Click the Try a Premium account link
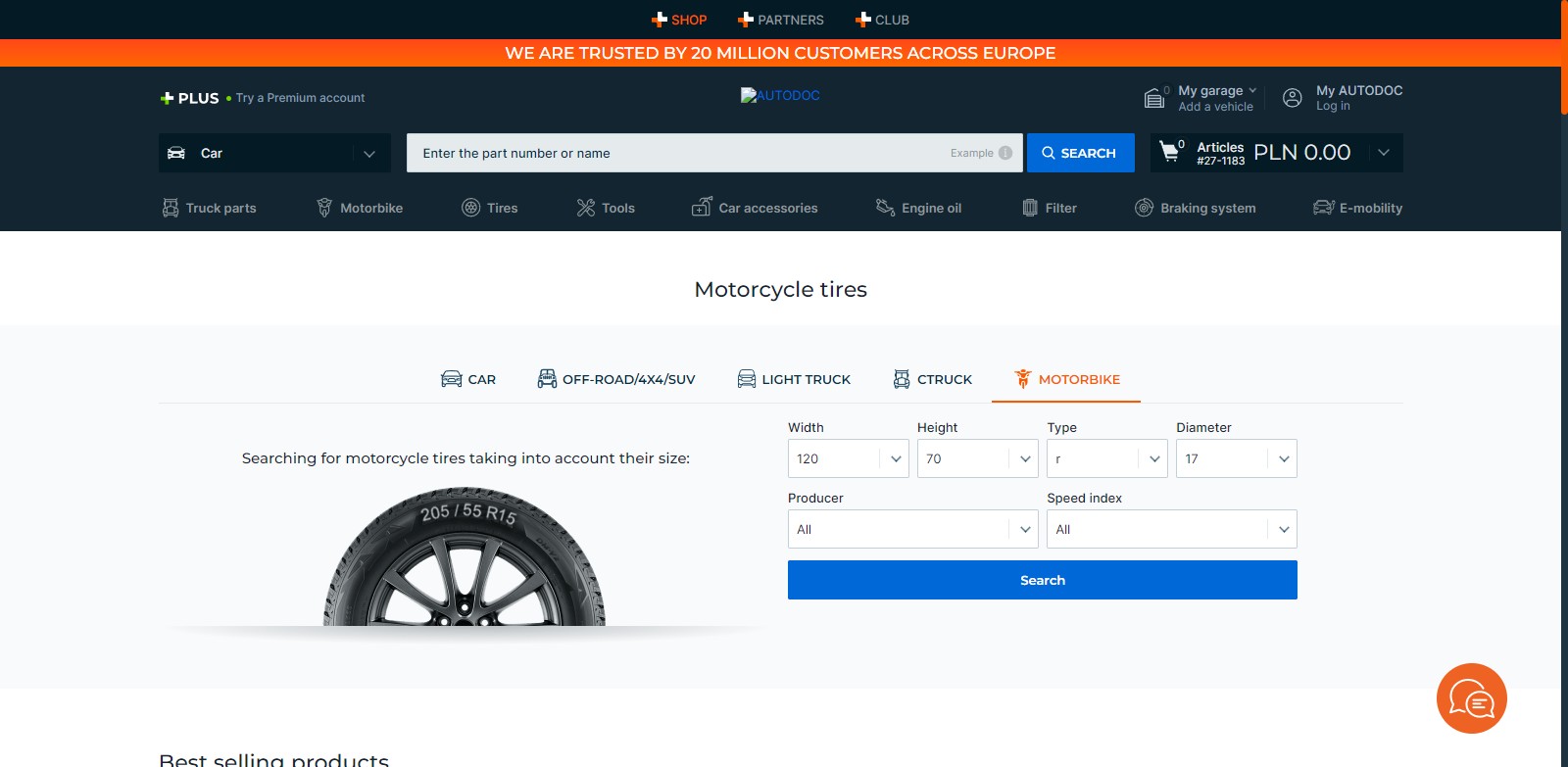The image size is (1568, 767). (300, 98)
